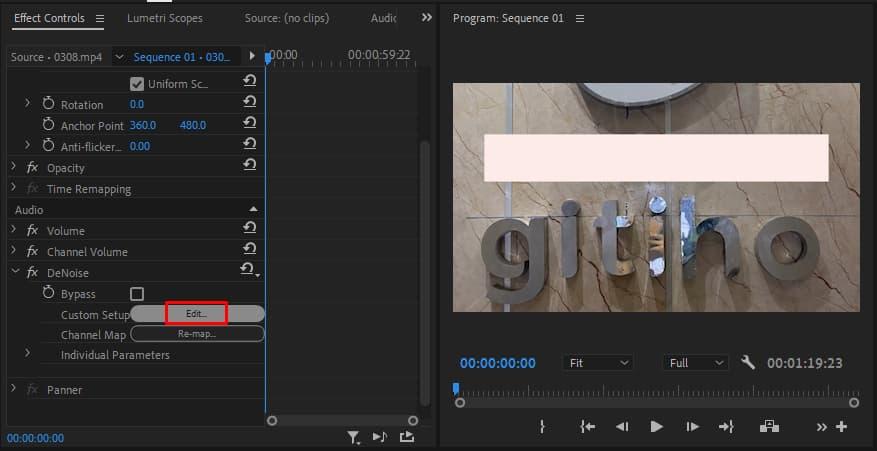
Task: Expand the Volume effect
Action: coord(13,229)
